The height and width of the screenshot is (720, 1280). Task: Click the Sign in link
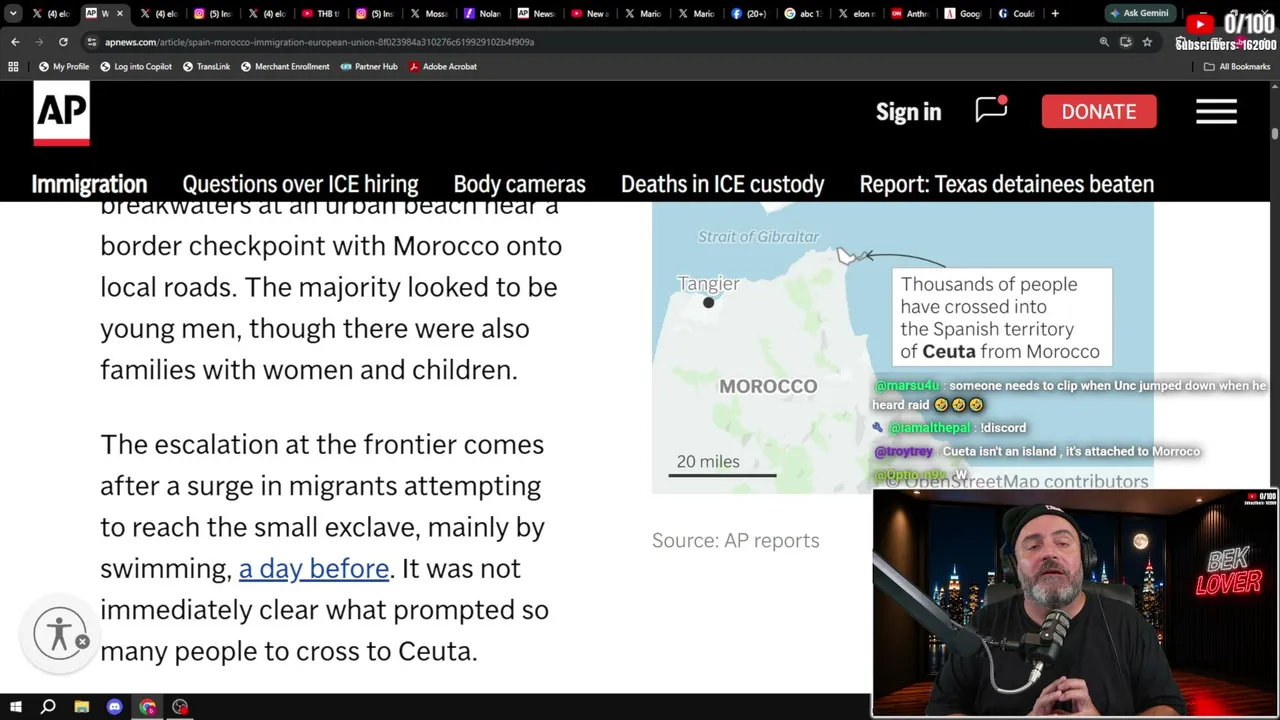[x=908, y=112]
